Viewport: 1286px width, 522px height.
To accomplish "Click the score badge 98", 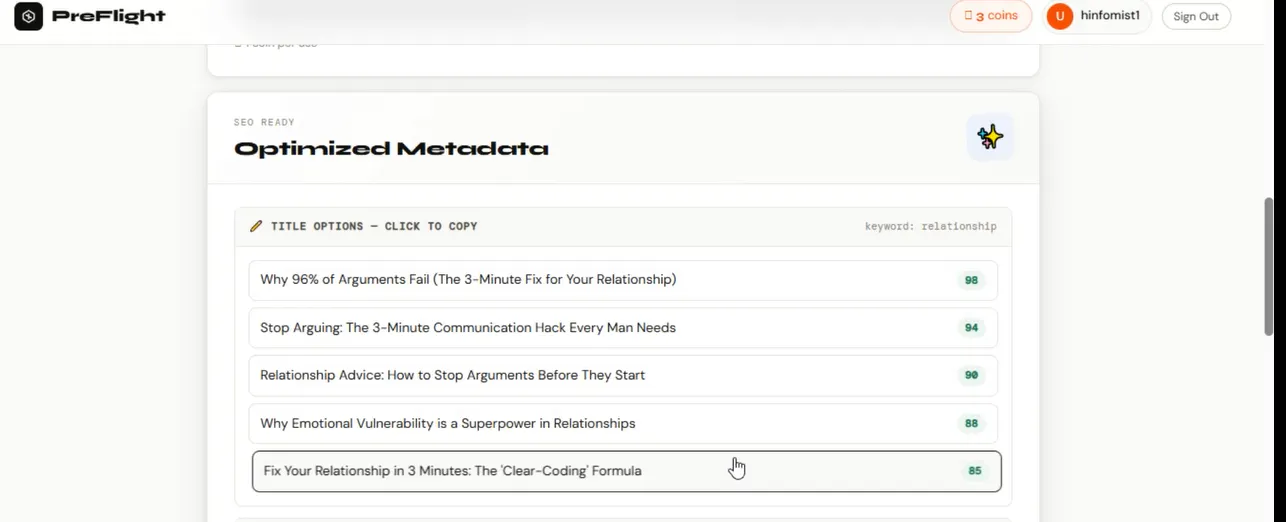I will (971, 280).
